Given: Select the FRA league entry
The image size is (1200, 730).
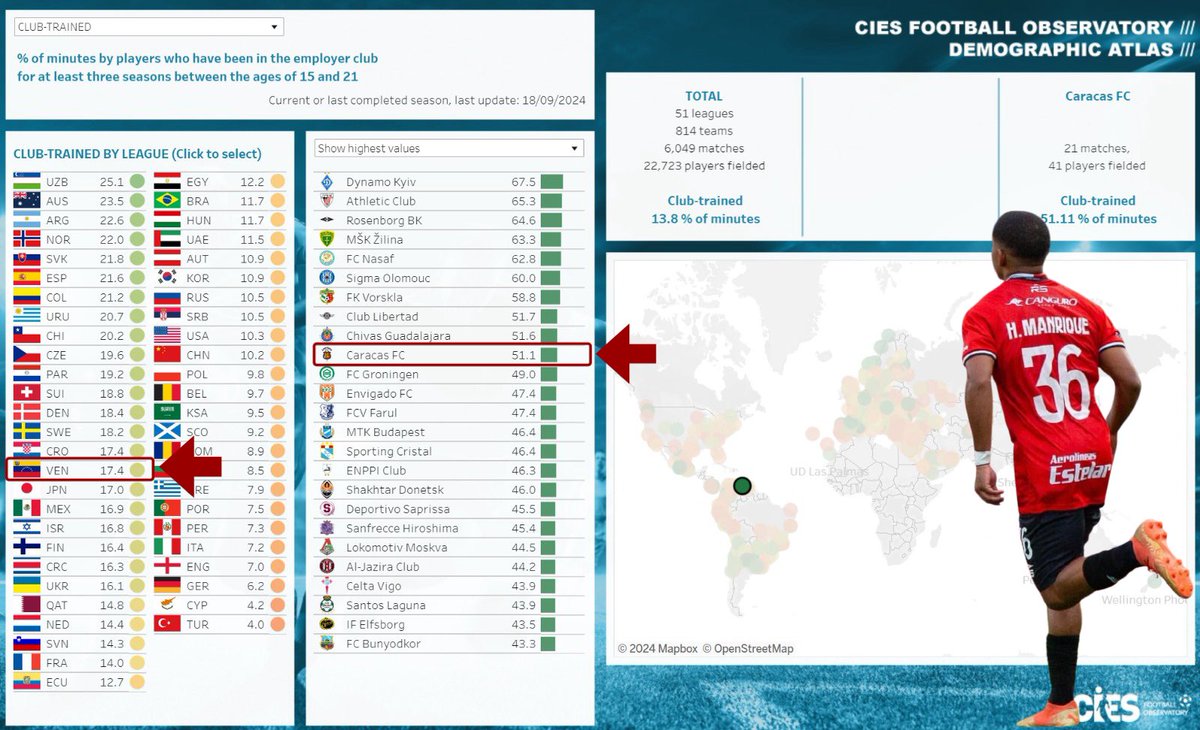Looking at the screenshot, I should [80, 663].
